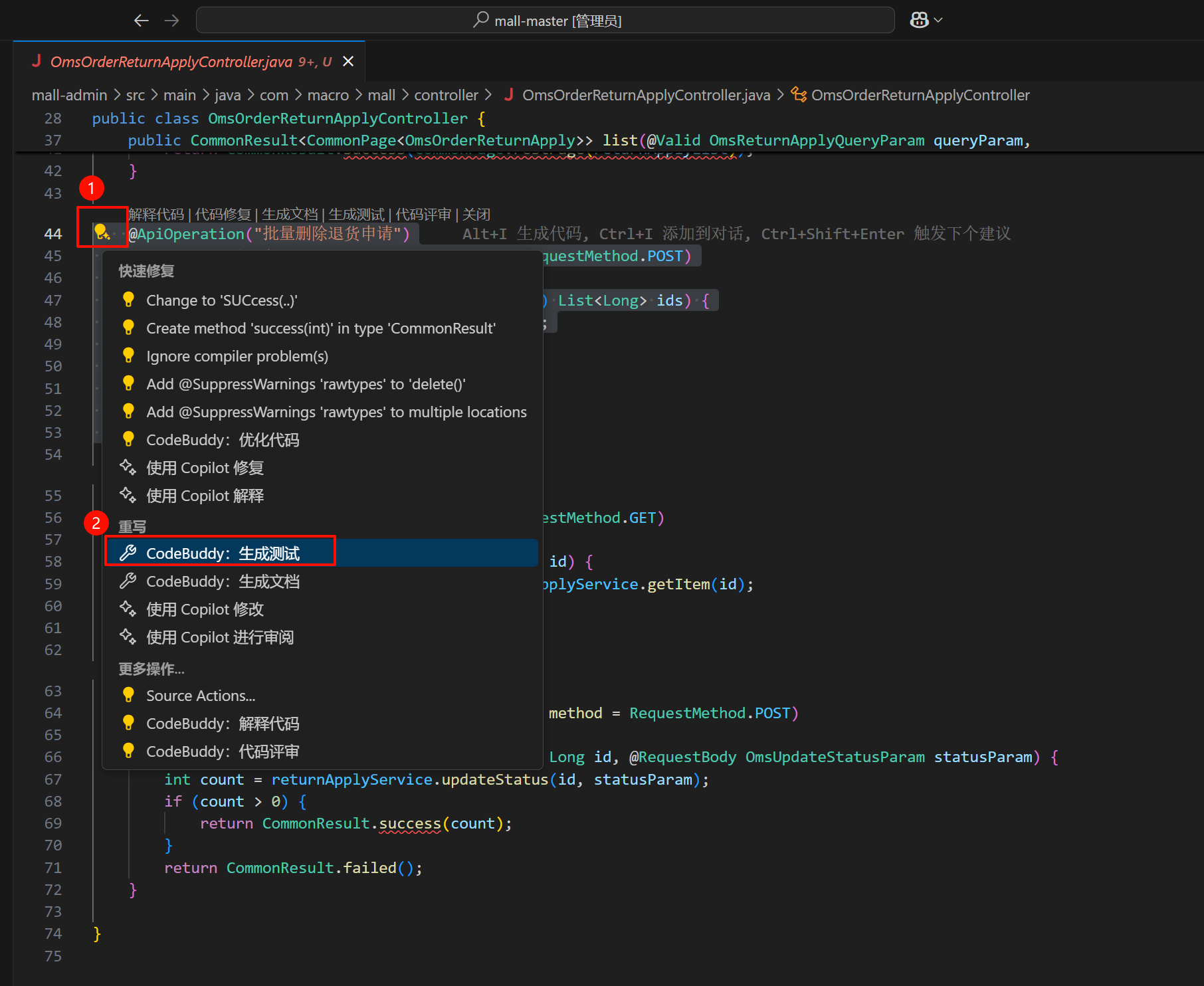The image size is (1204, 986).
Task: Open the 'controller' breadcrumb folder
Action: click(x=446, y=95)
